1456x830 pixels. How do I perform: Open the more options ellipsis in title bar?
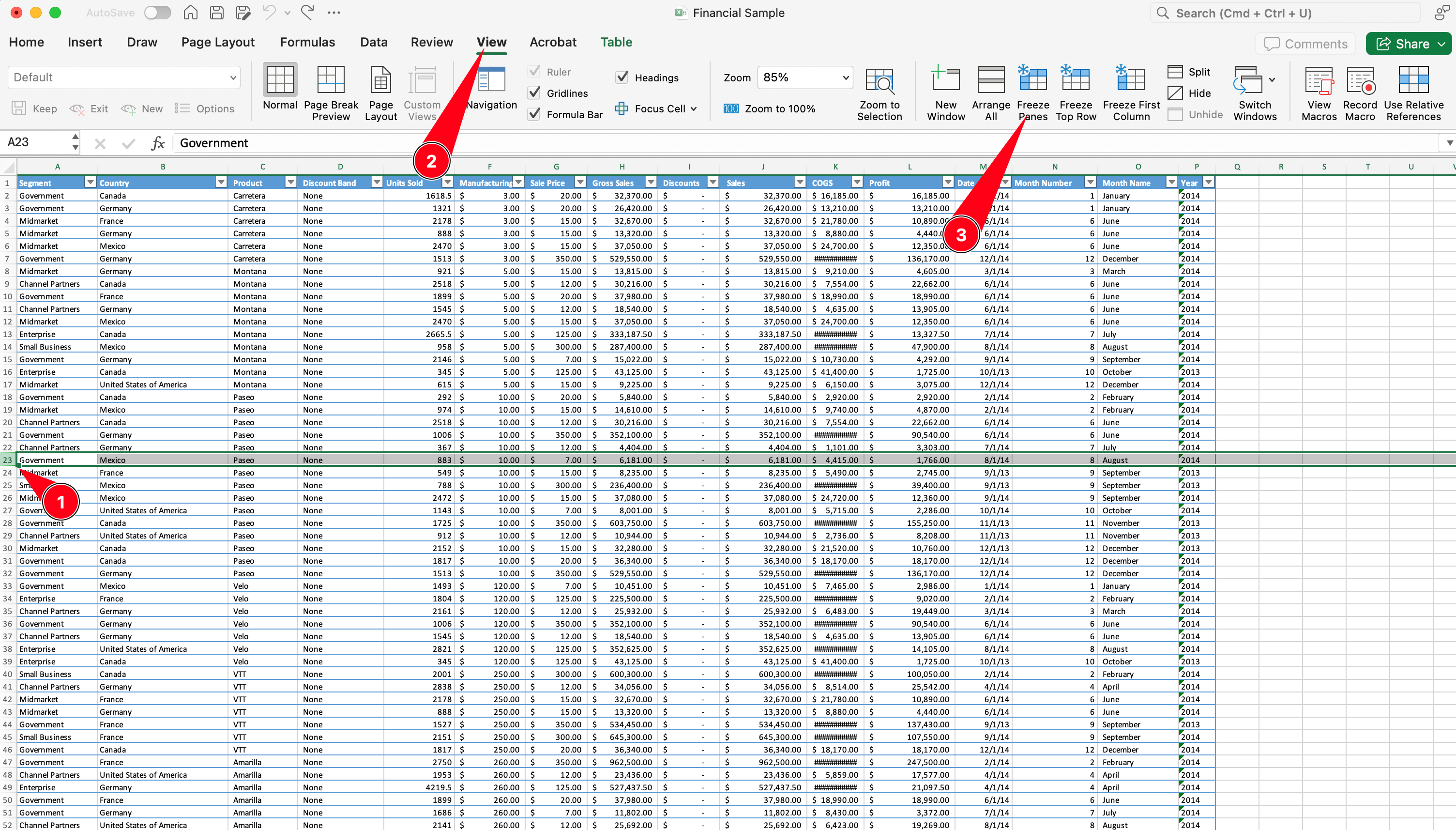pos(334,13)
